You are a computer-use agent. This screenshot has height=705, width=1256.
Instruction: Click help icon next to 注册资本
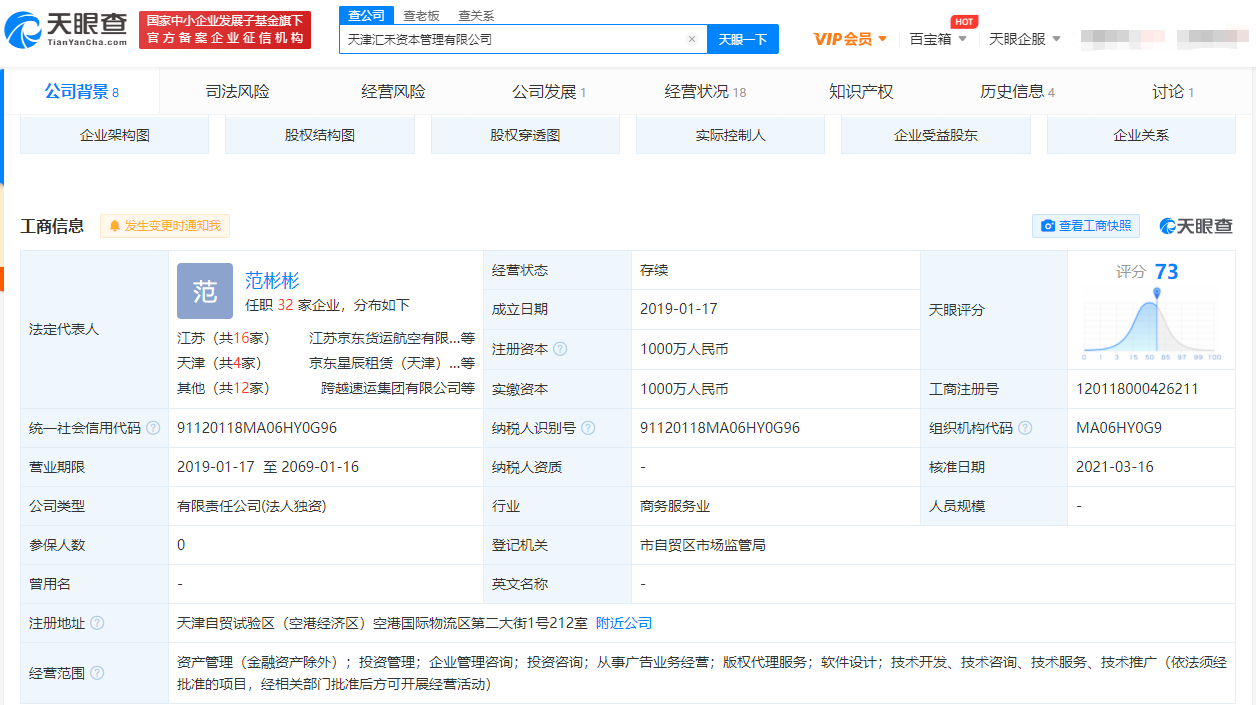560,349
